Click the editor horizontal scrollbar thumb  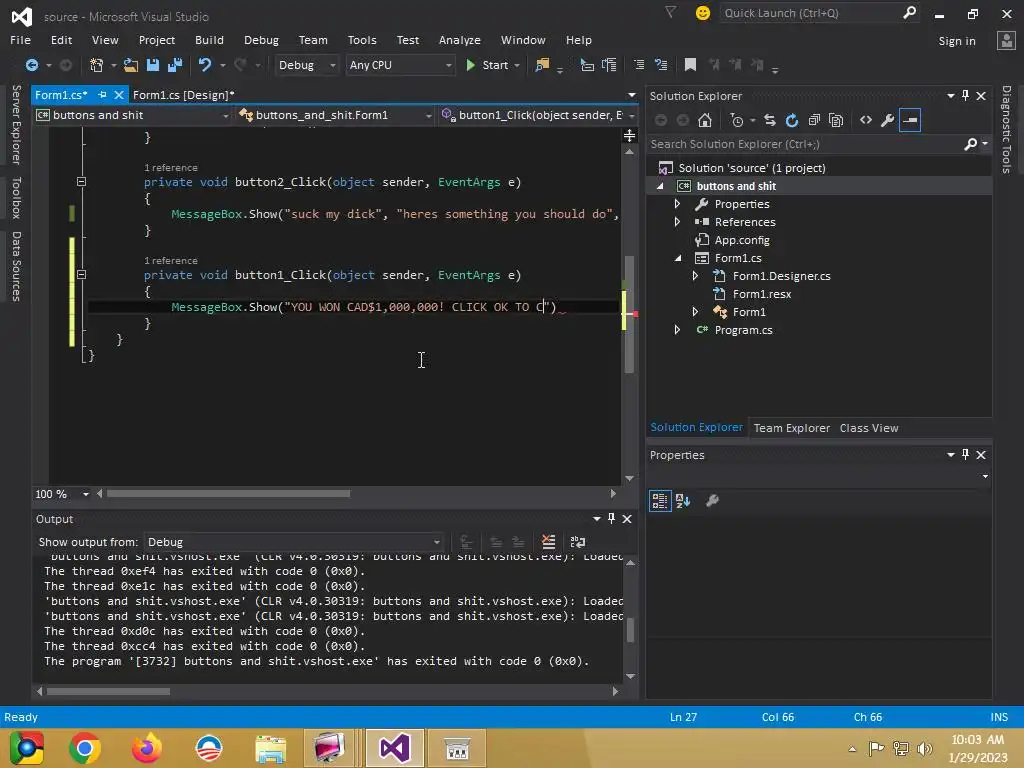coord(229,494)
